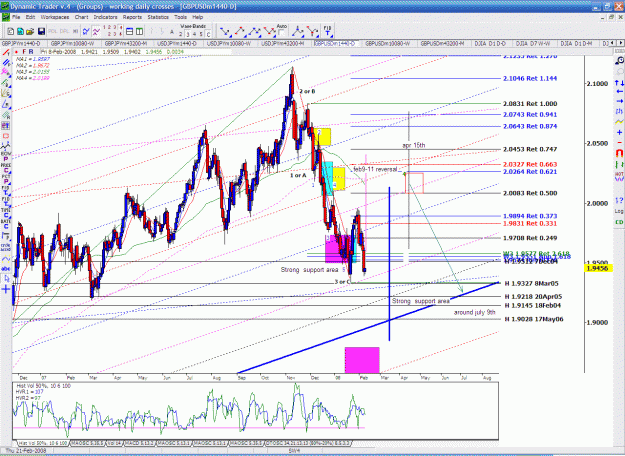Select the abc text label tool
625x456 pixels.
(6, 269)
